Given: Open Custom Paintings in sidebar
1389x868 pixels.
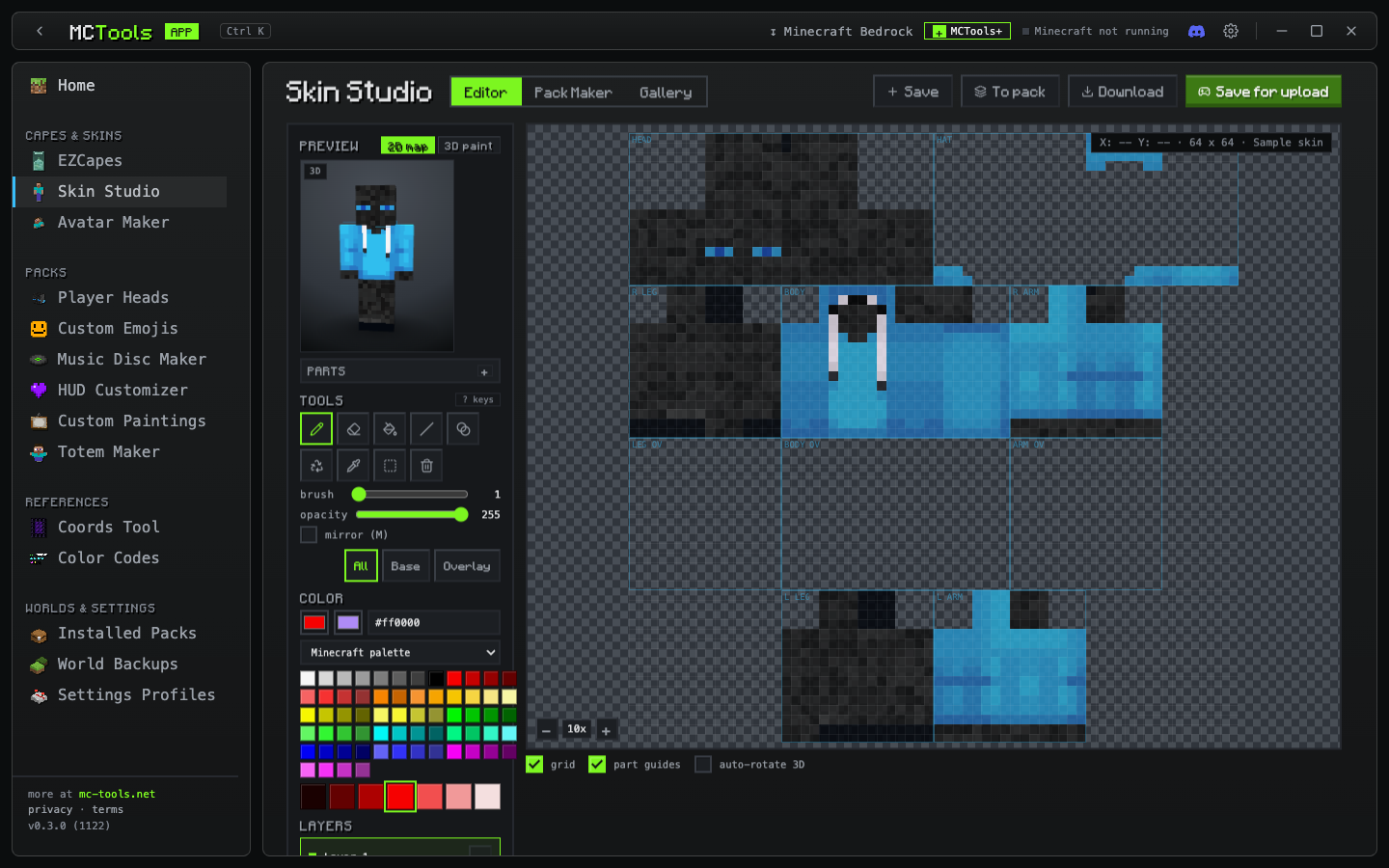Looking at the screenshot, I should tap(121, 421).
